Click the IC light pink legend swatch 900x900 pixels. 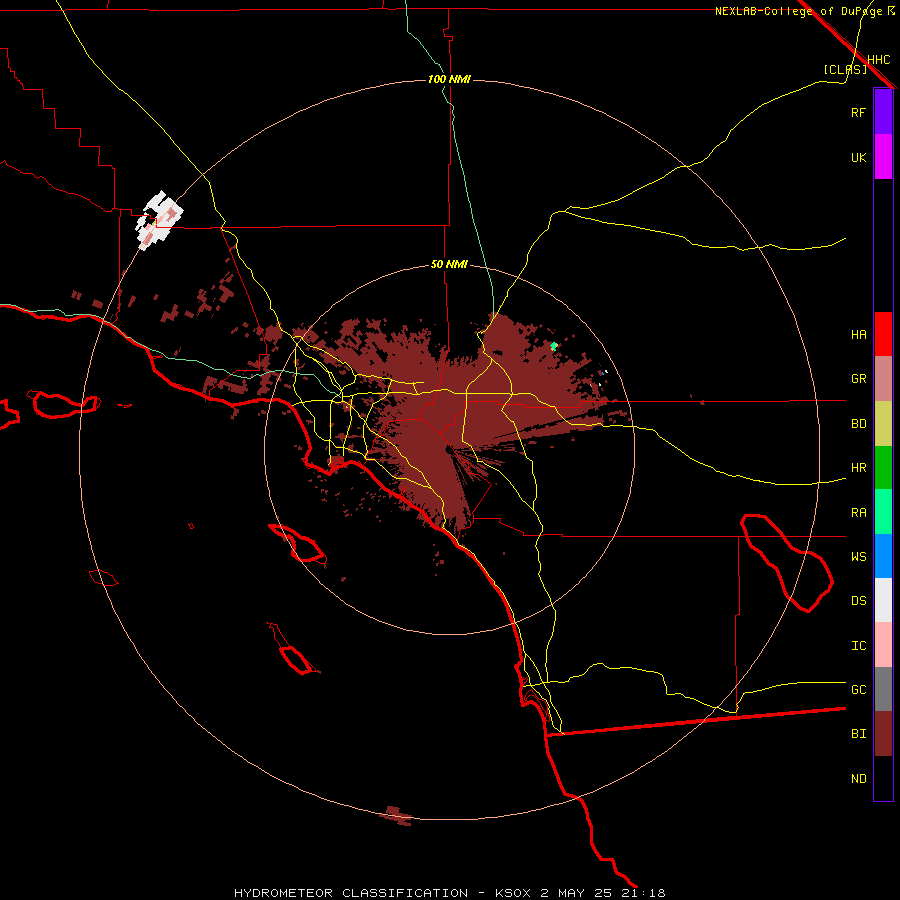pos(883,645)
